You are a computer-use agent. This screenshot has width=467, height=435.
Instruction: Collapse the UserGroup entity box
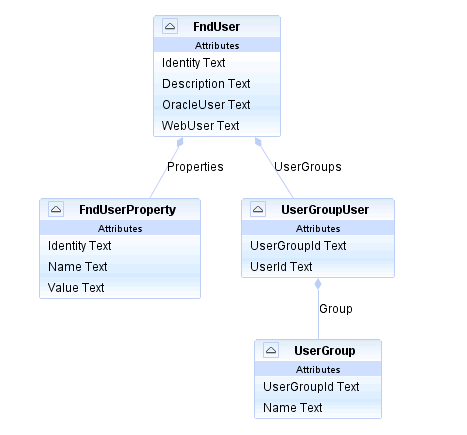pos(271,350)
